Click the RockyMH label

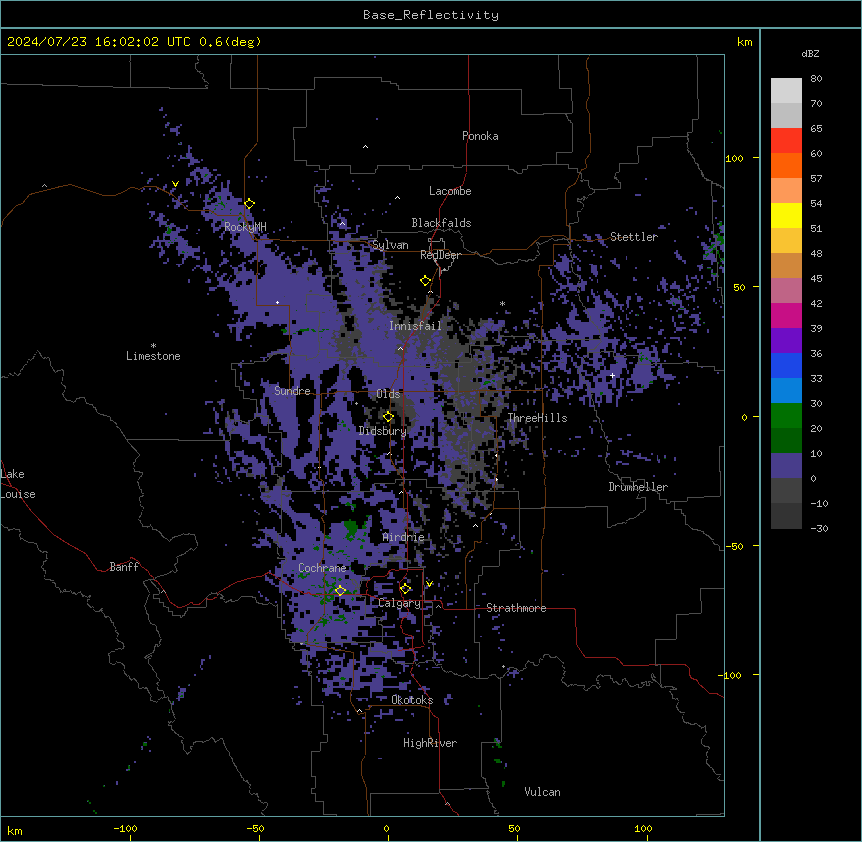click(245, 226)
